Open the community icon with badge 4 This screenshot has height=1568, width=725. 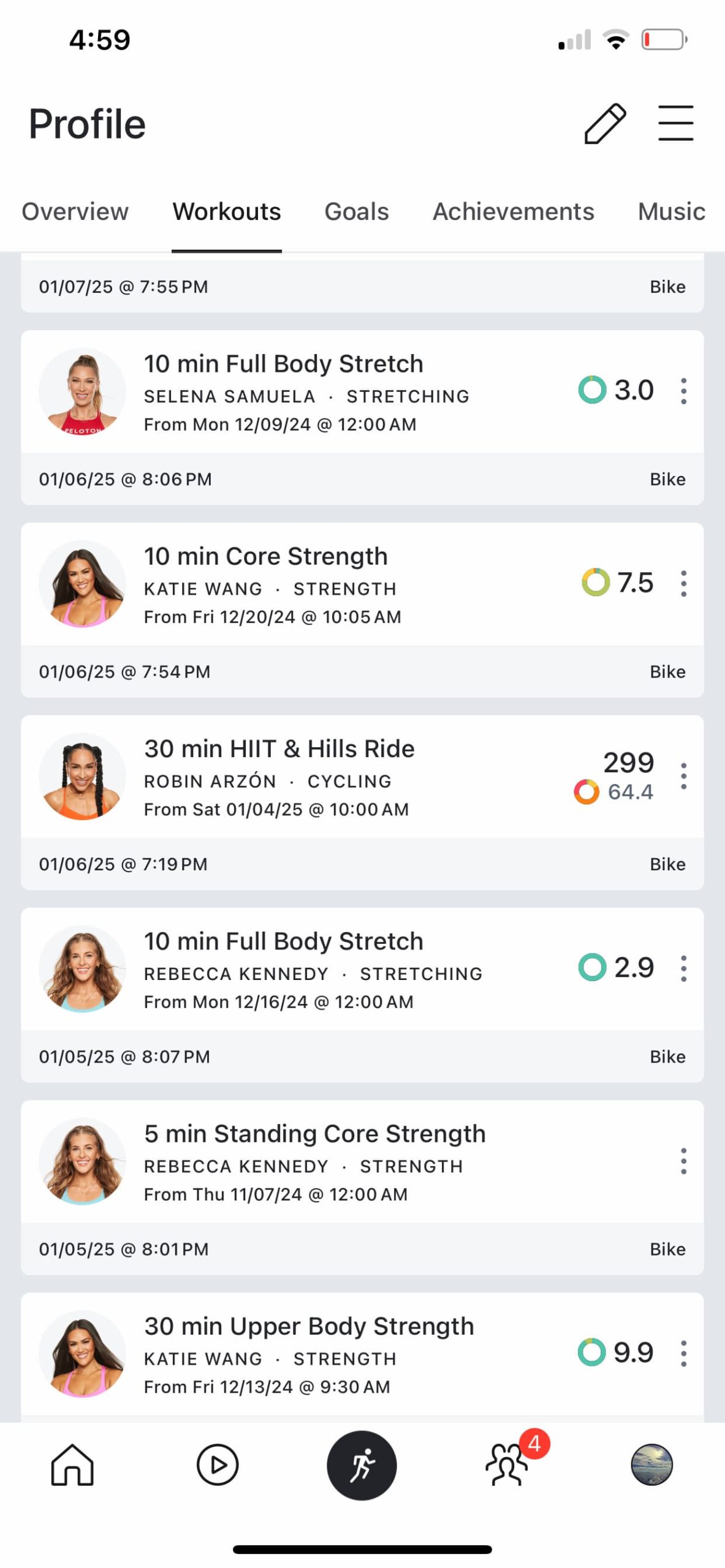pos(507,1464)
